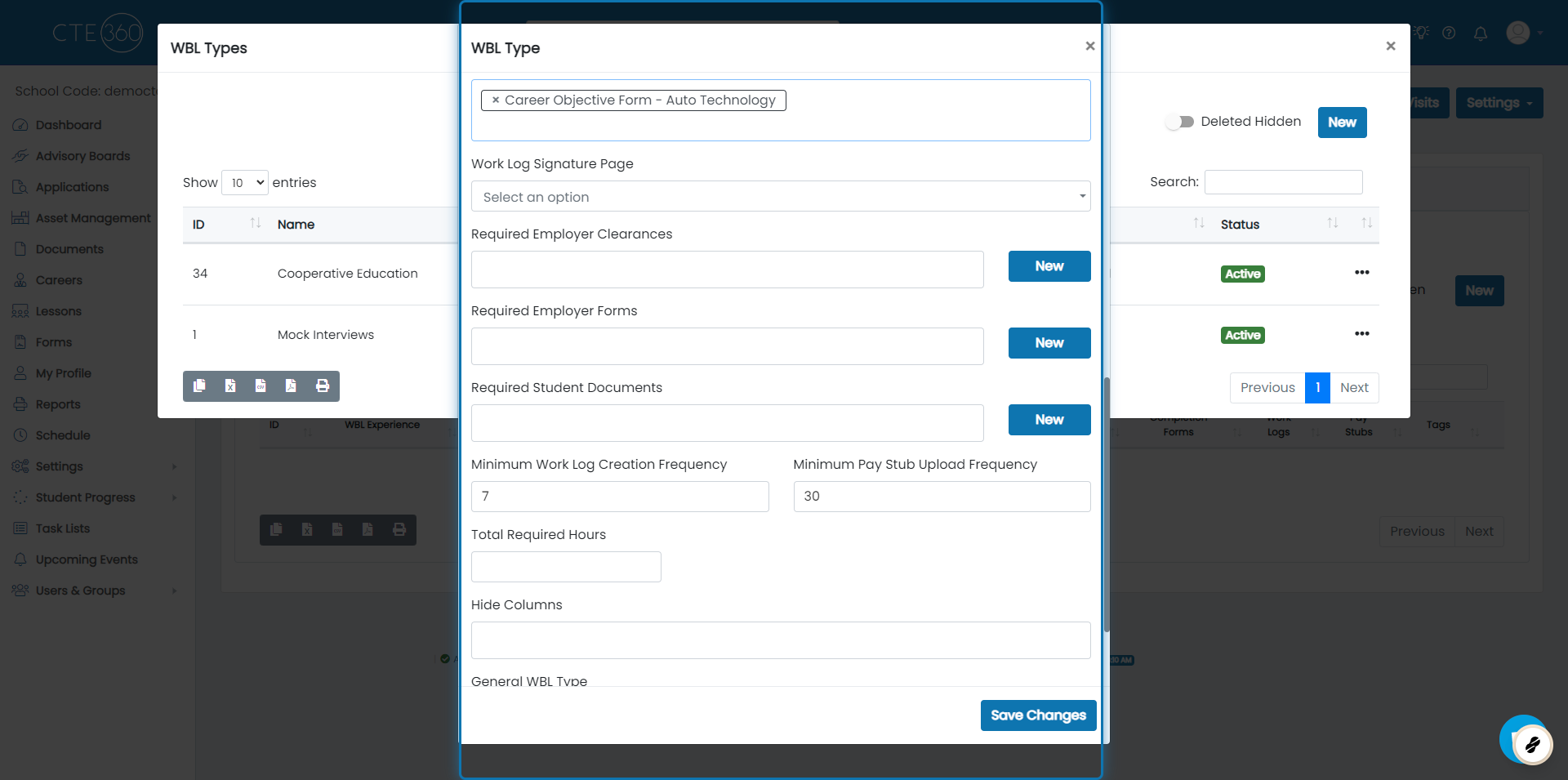This screenshot has width=1568, height=780.
Task: Sort WBL Types table by Status
Action: pyautogui.click(x=1278, y=225)
